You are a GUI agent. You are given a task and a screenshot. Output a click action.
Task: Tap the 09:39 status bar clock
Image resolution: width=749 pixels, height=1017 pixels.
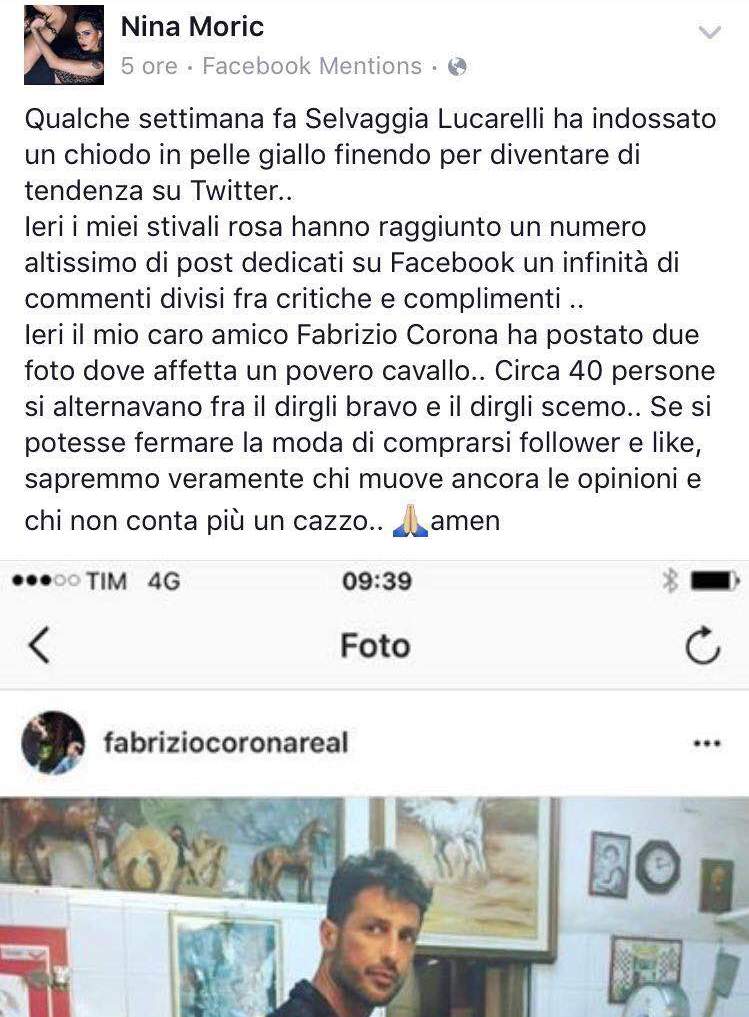click(x=377, y=581)
